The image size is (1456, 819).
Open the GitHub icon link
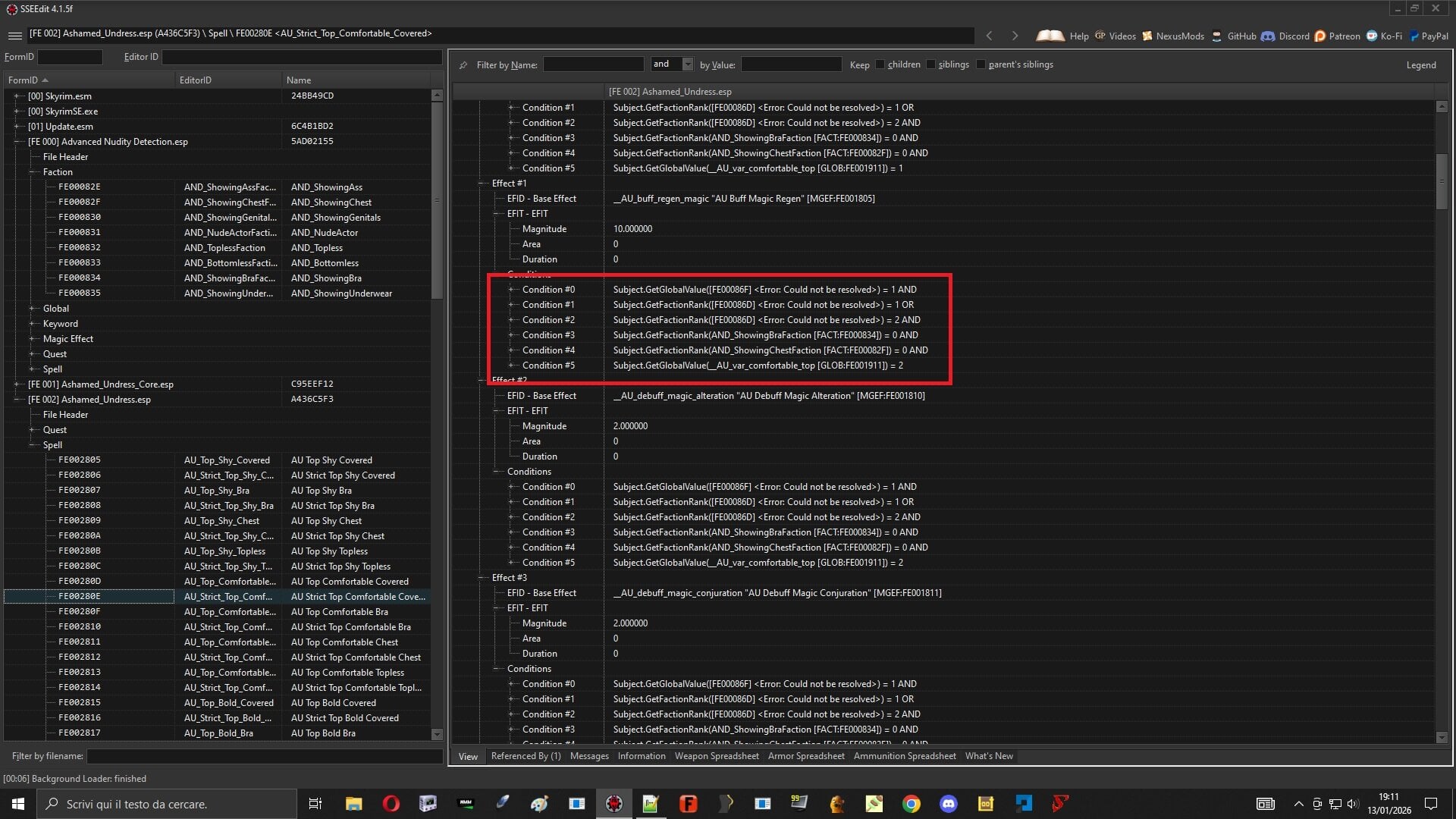(1216, 36)
